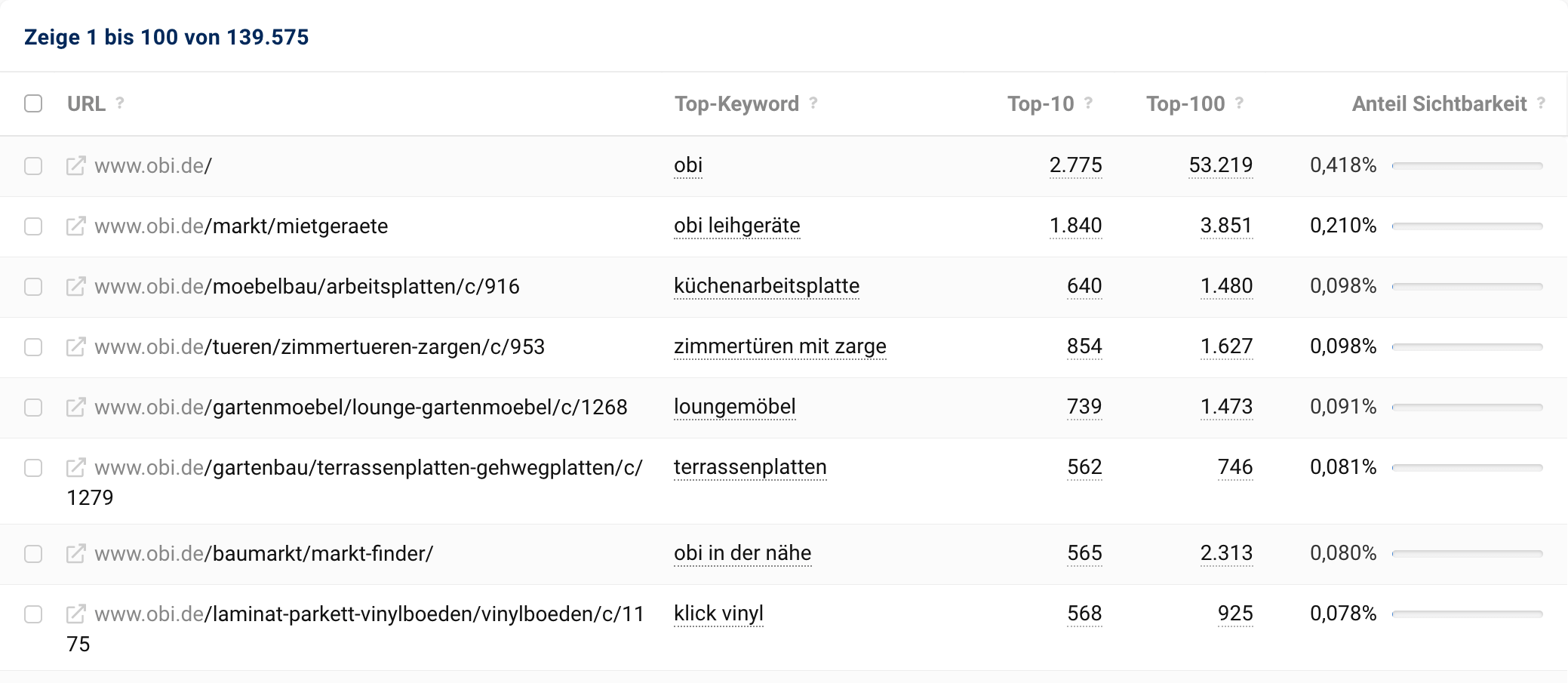1568x683 pixels.
Task: Sort by the Top-100 column header
Action: tap(1185, 104)
